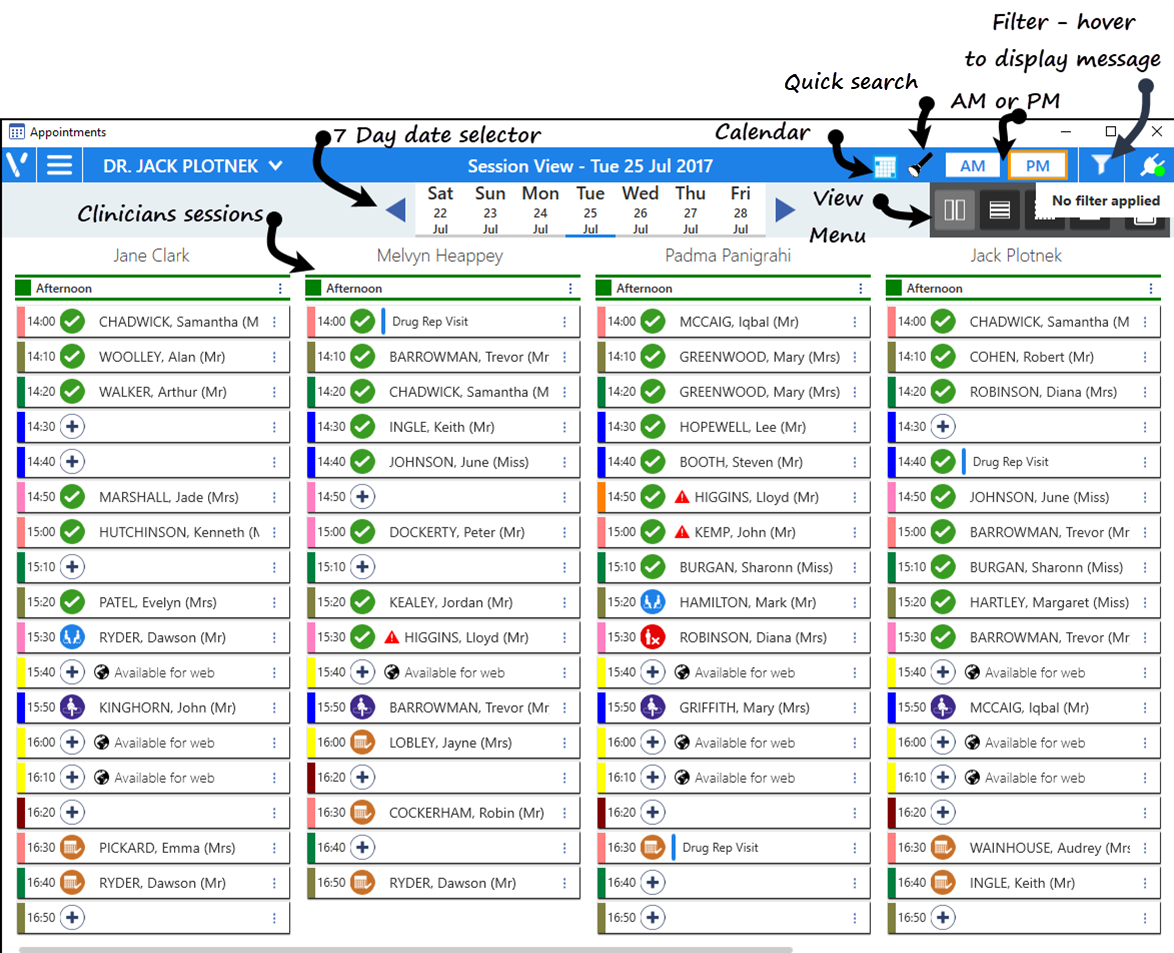The image size is (1174, 953).
Task: Open Jane Clark's Afternoon session options menu
Action: pyautogui.click(x=280, y=288)
